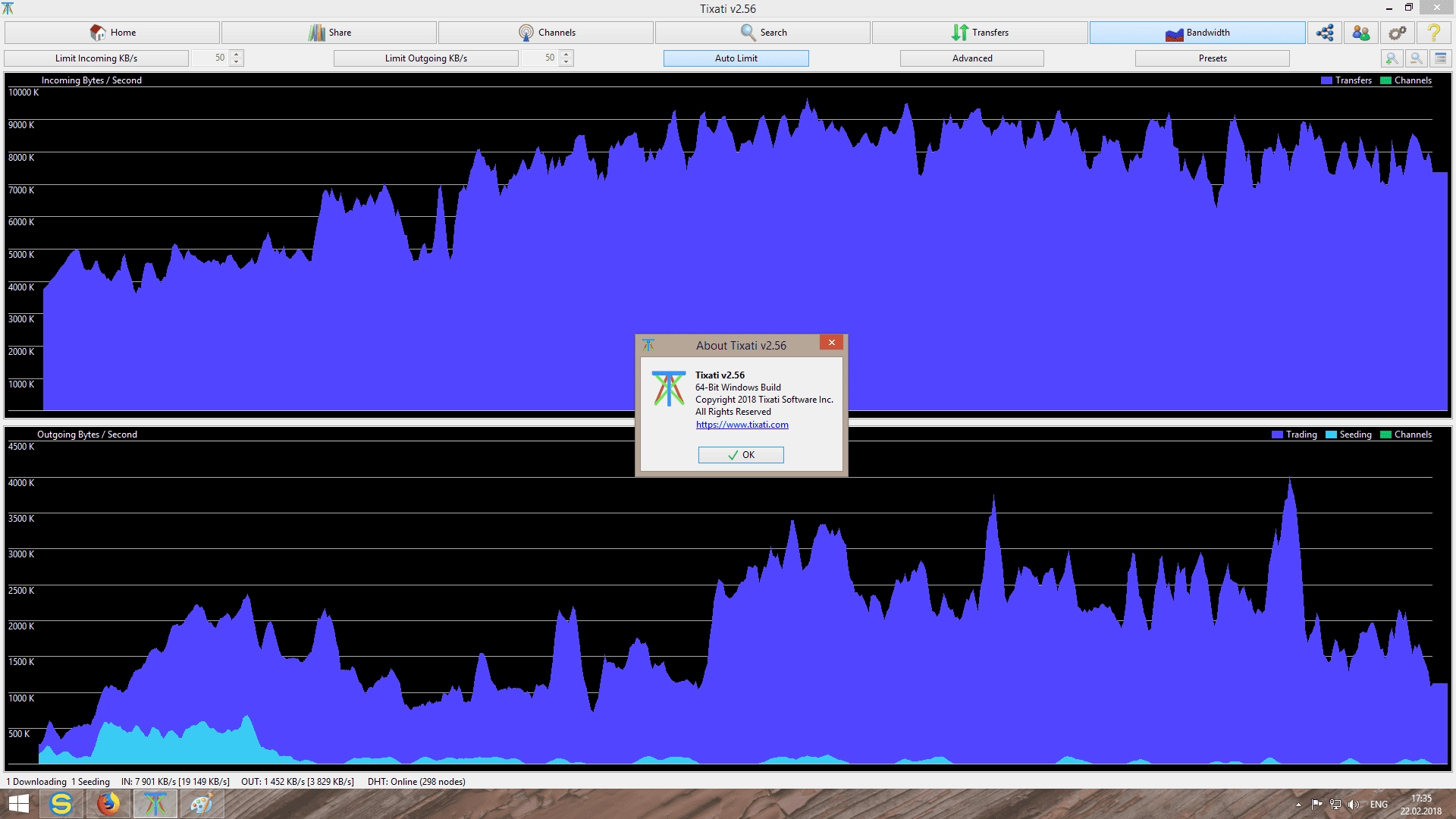
Task: Click the incoming Transfers legend swatch
Action: point(1326,80)
